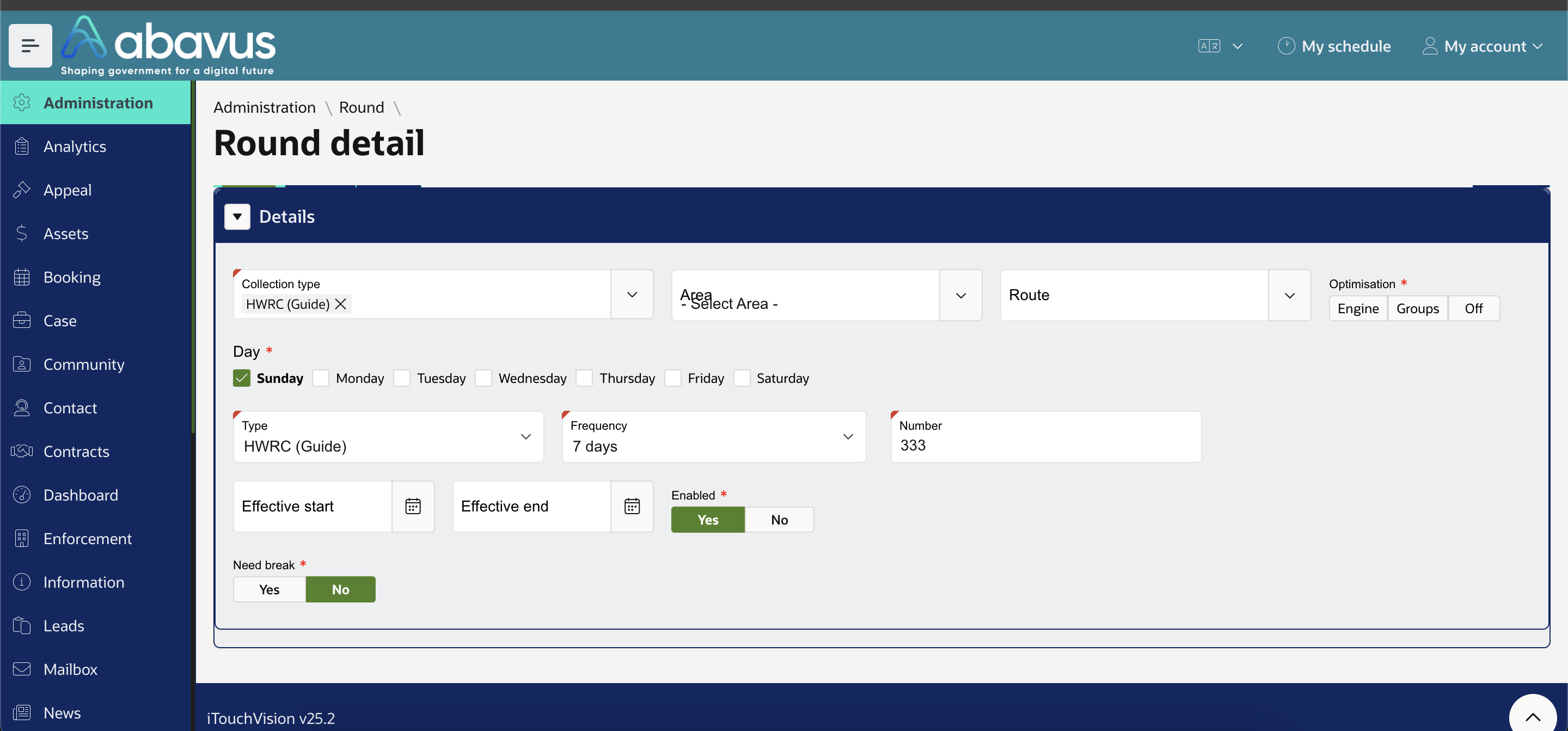
Task: Click the Contracts handshake icon
Action: 22,452
